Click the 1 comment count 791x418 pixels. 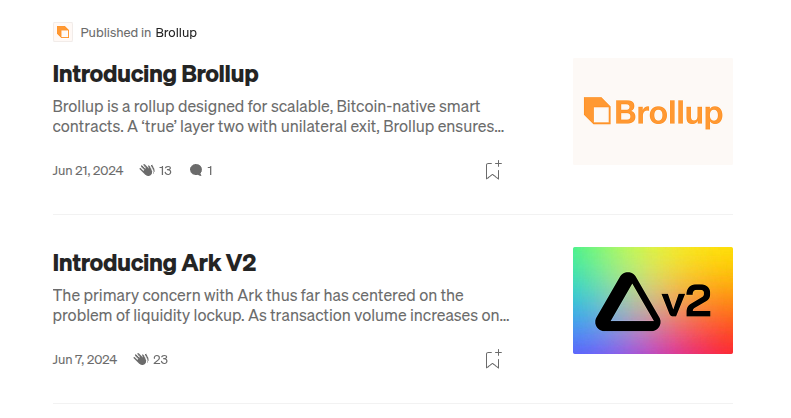click(210, 170)
